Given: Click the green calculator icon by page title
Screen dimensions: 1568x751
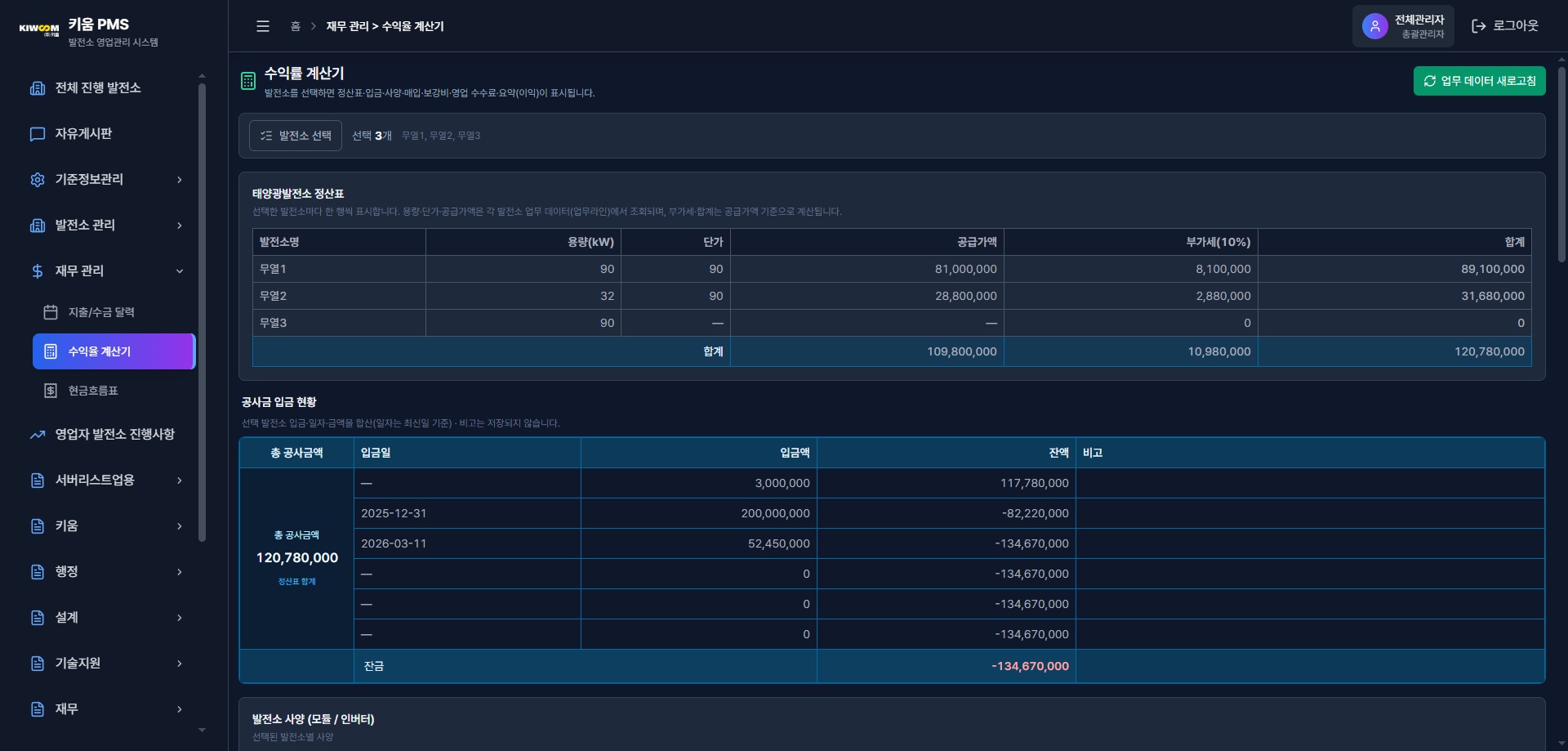Looking at the screenshot, I should [248, 81].
